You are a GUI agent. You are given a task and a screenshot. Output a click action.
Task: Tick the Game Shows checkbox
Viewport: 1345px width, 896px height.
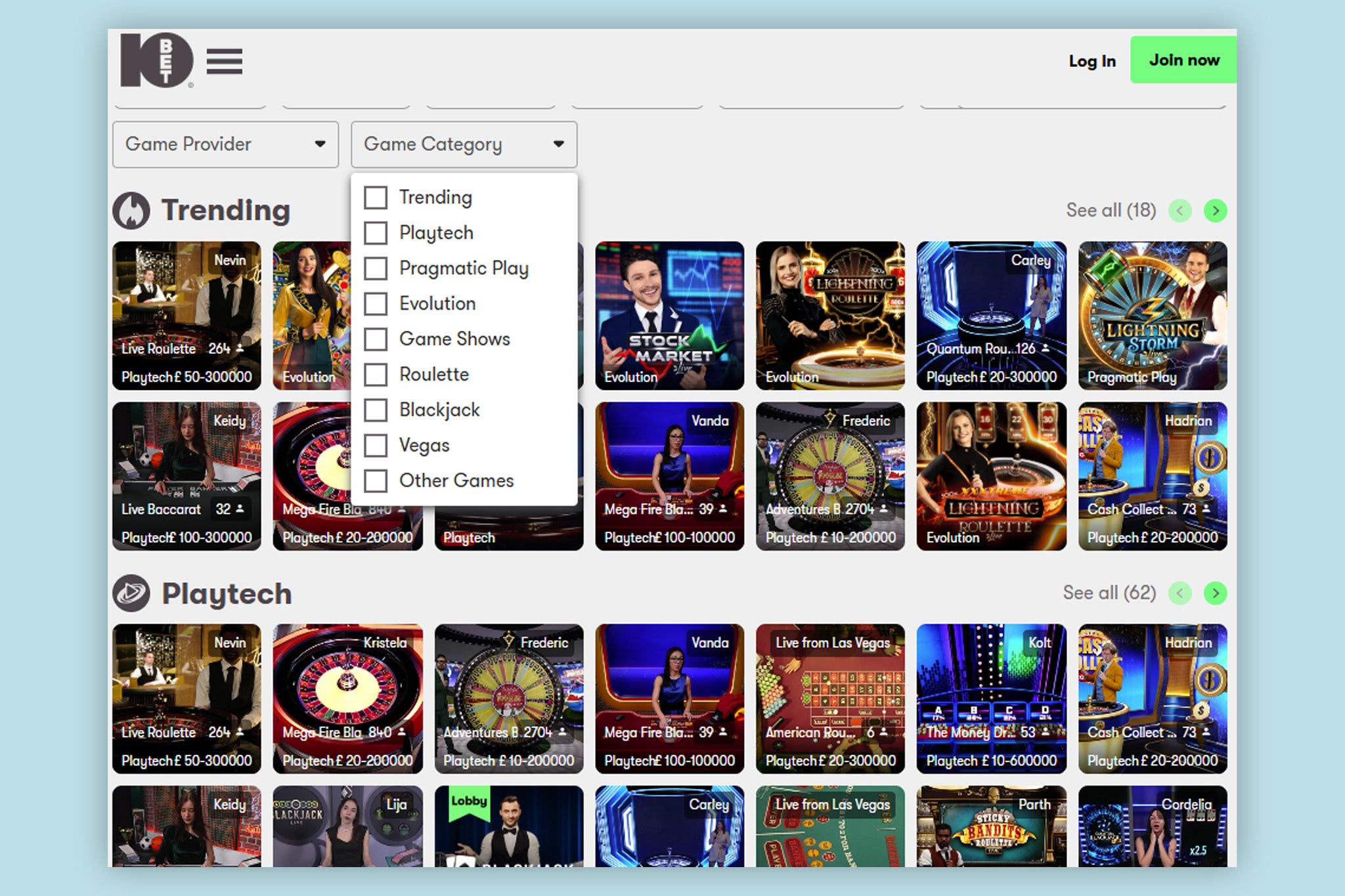coord(376,339)
